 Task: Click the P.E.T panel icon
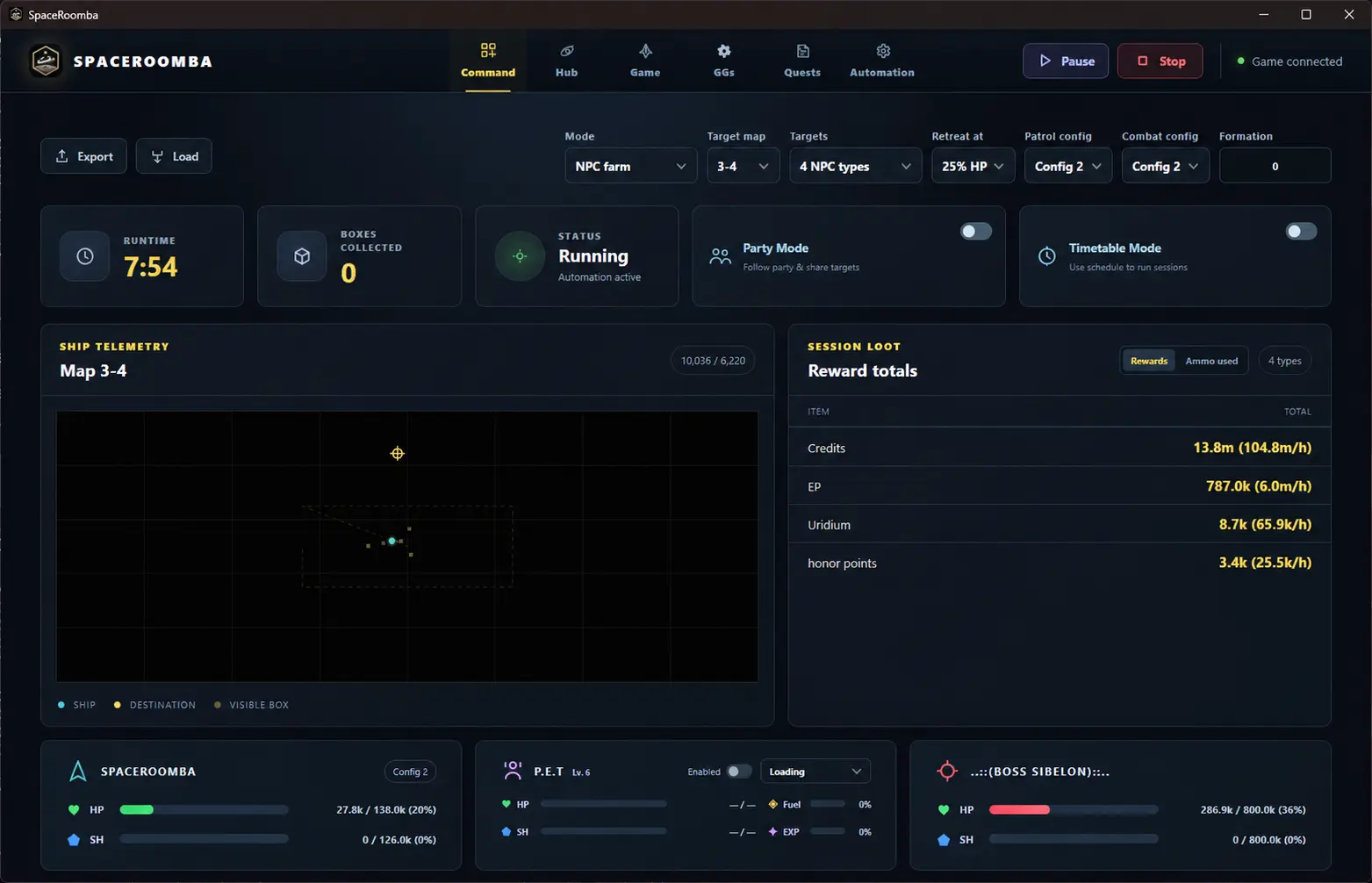[513, 771]
